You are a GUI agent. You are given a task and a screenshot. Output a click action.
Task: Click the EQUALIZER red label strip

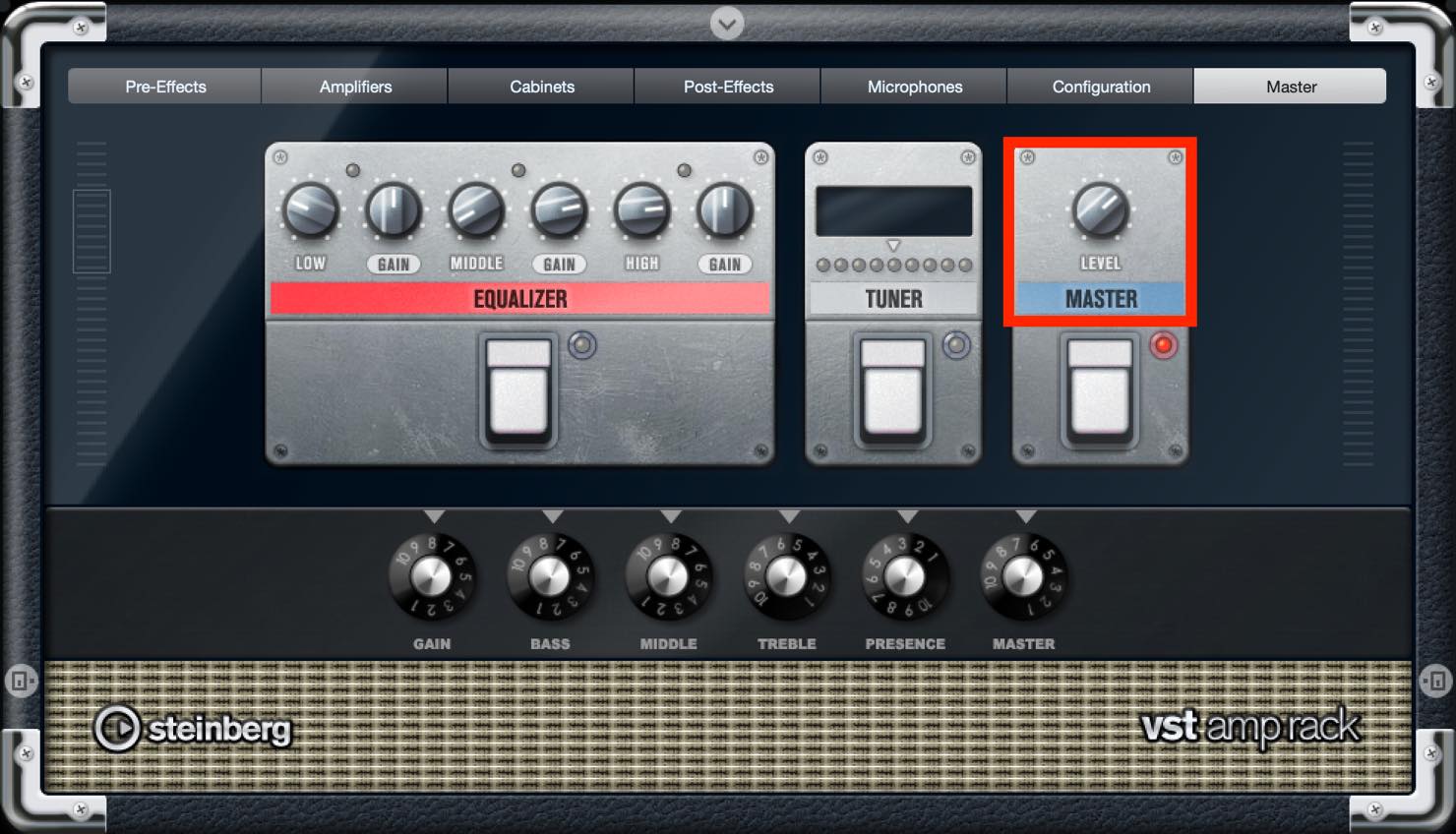[519, 299]
